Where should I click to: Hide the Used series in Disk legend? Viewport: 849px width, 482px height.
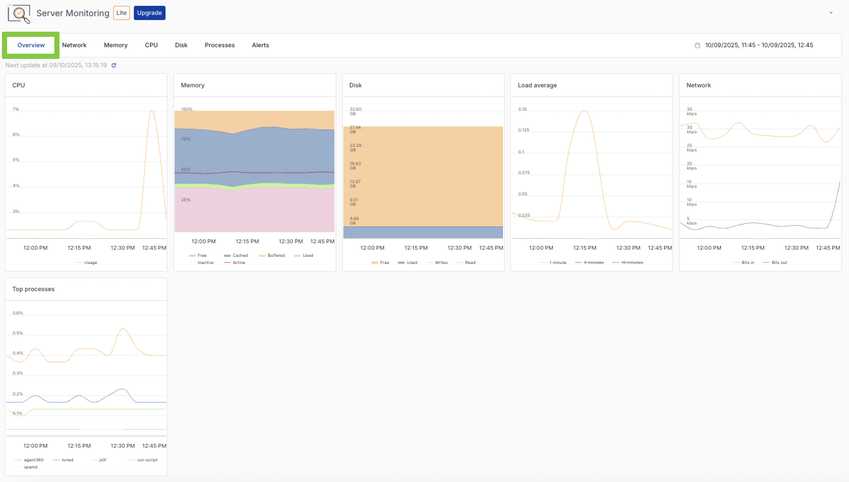(411, 263)
